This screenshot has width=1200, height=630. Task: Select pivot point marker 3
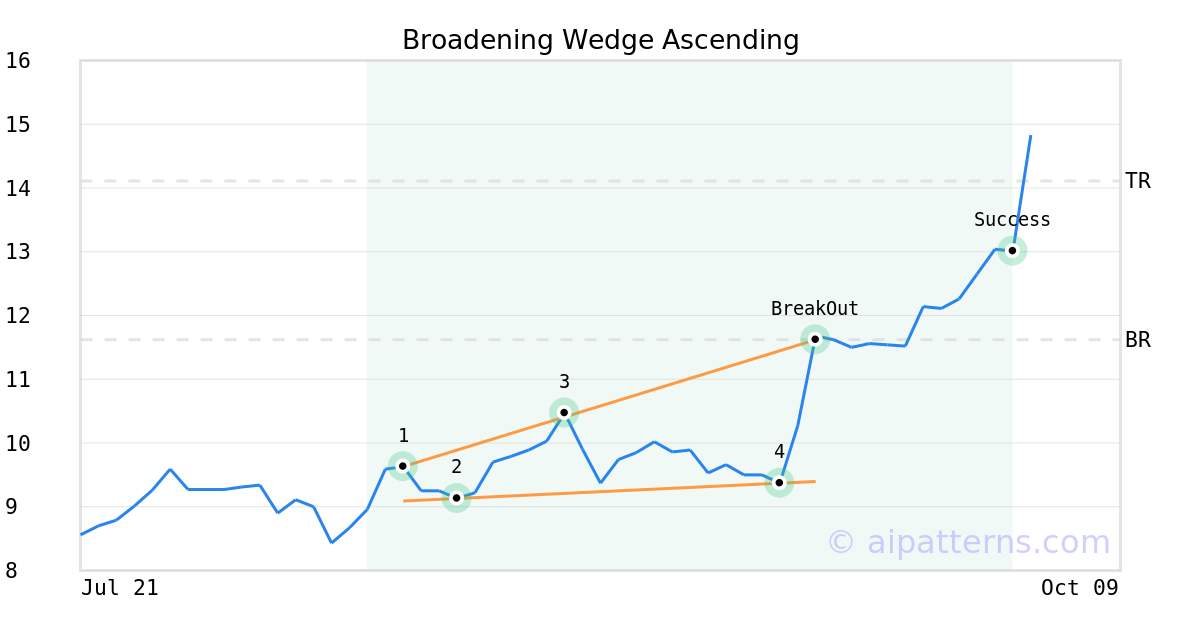[564, 412]
